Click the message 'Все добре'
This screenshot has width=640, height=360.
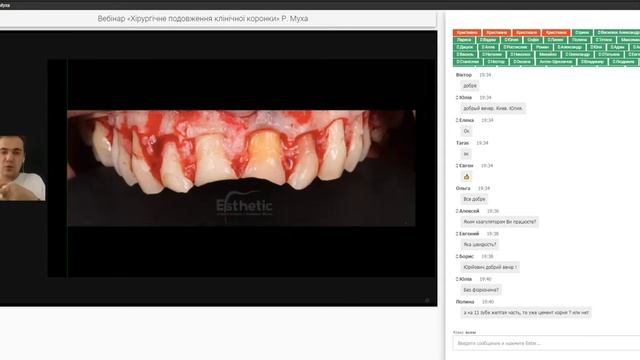tap(474, 199)
